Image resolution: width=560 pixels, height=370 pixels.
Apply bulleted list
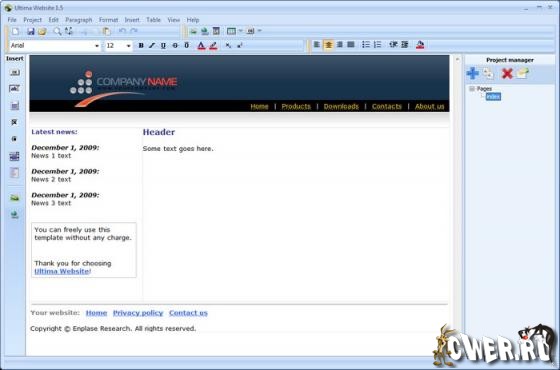[x=366, y=45]
